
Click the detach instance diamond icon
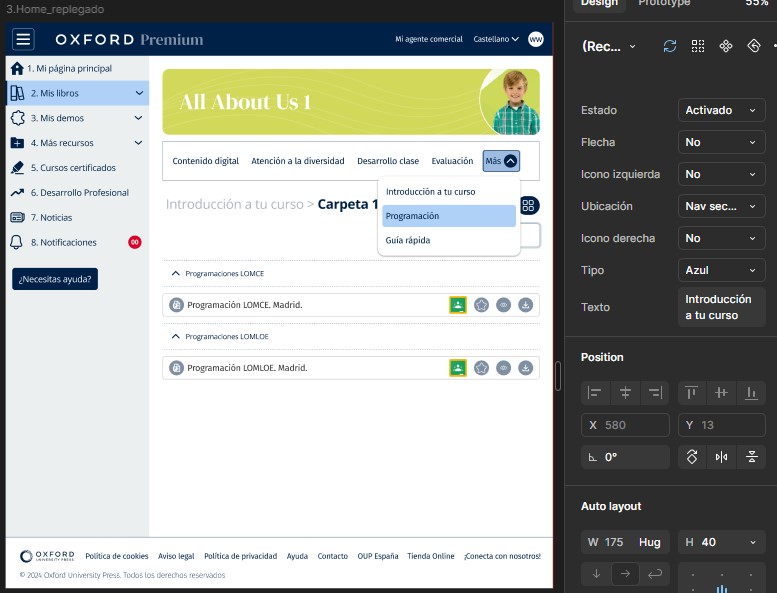tap(754, 46)
